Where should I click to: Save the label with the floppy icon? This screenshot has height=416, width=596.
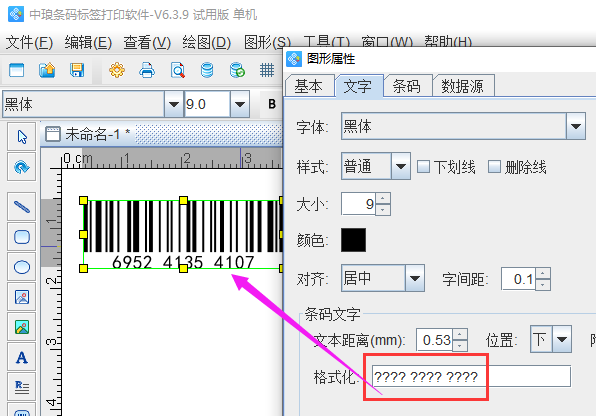click(x=77, y=70)
